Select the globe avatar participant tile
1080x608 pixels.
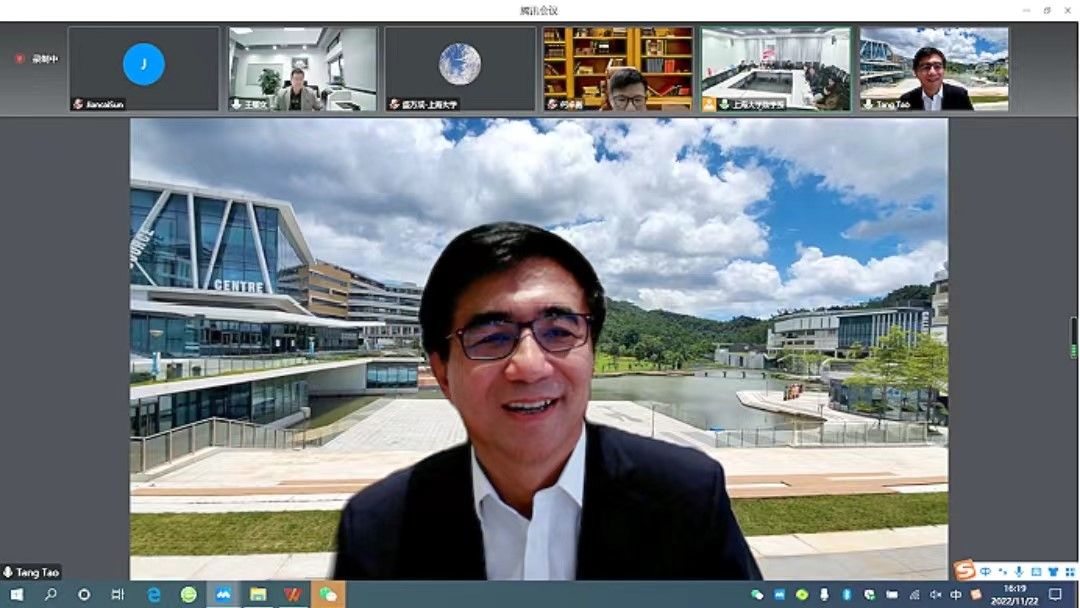pyautogui.click(x=459, y=68)
